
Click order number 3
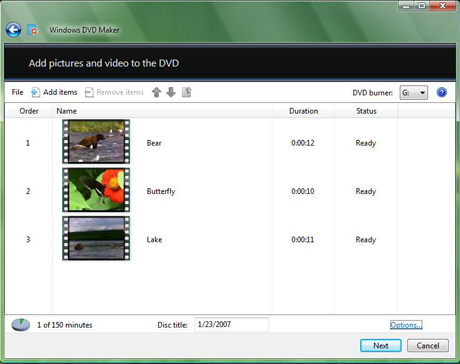point(28,240)
